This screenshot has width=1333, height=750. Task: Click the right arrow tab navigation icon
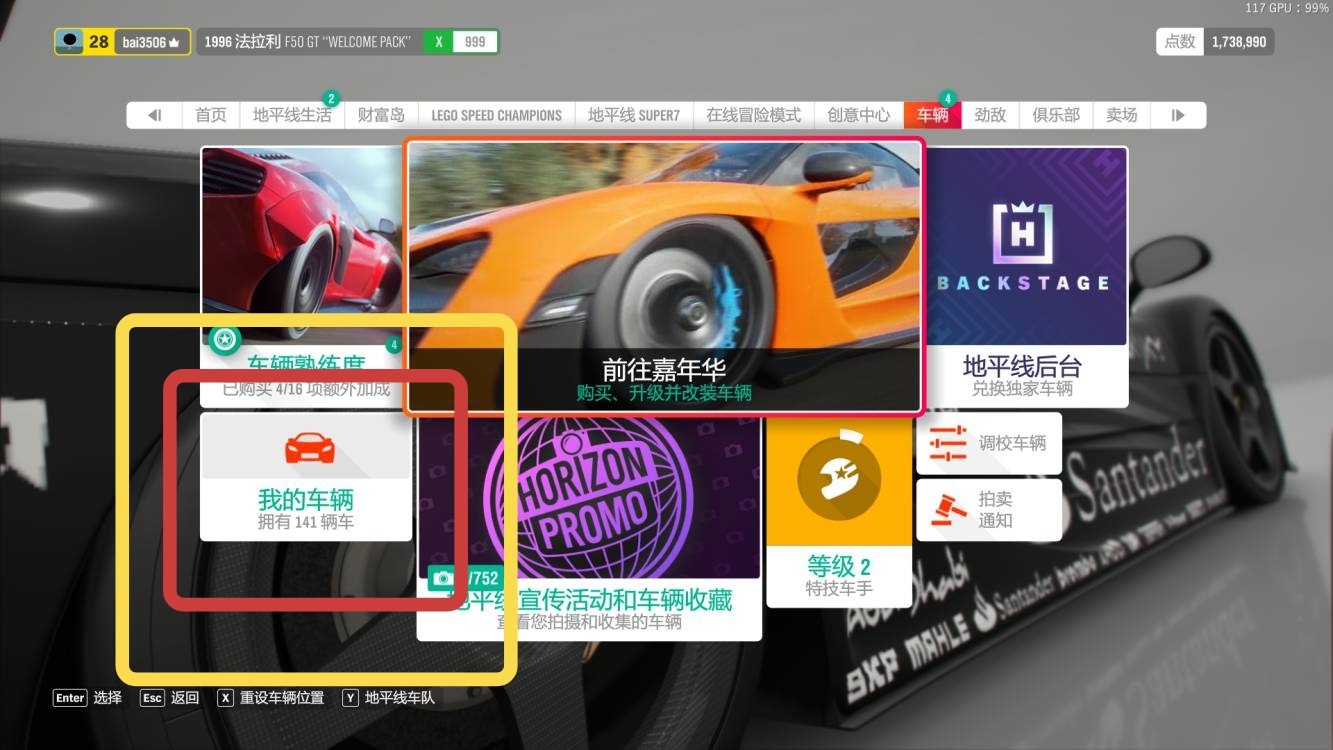(x=1178, y=115)
